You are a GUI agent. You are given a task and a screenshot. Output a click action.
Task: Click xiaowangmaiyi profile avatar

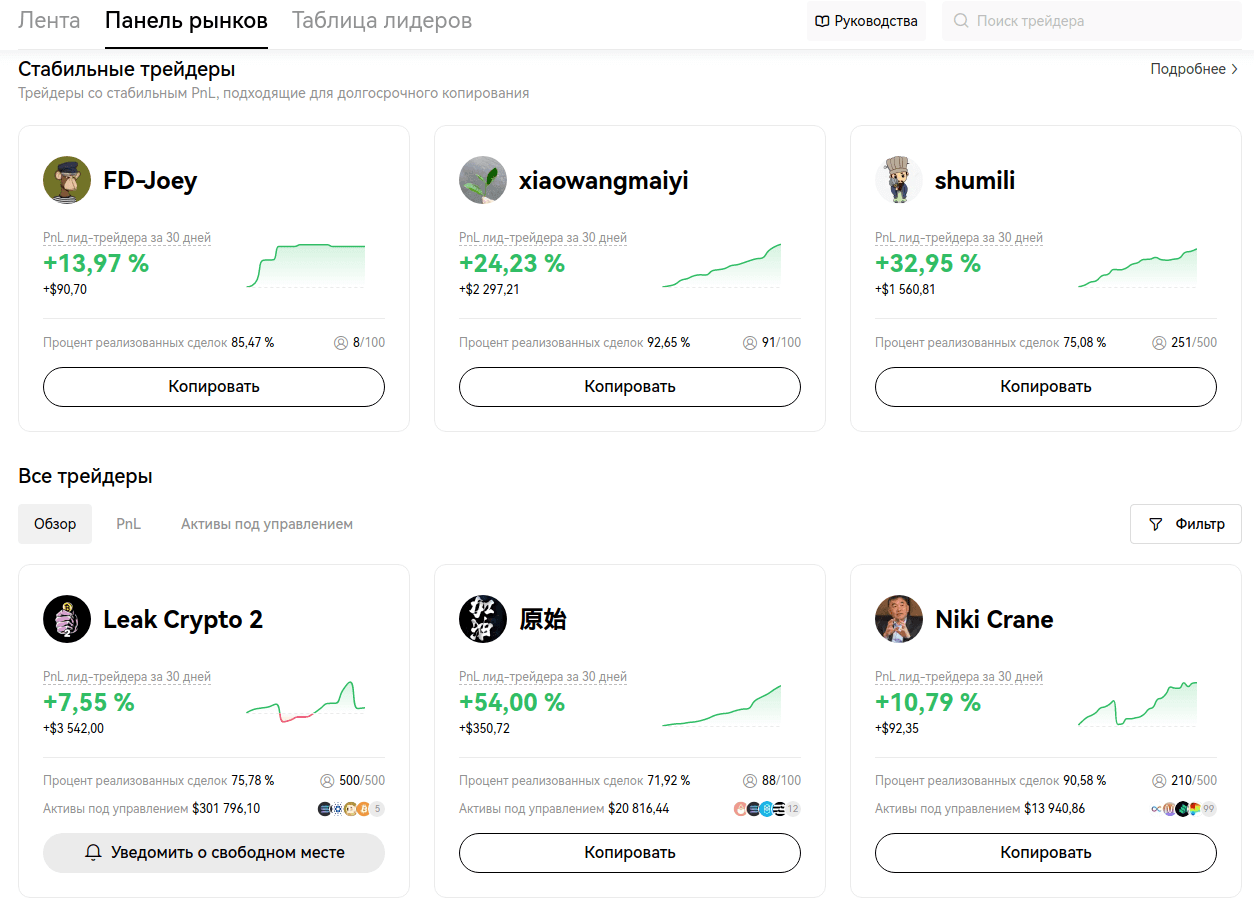click(483, 180)
